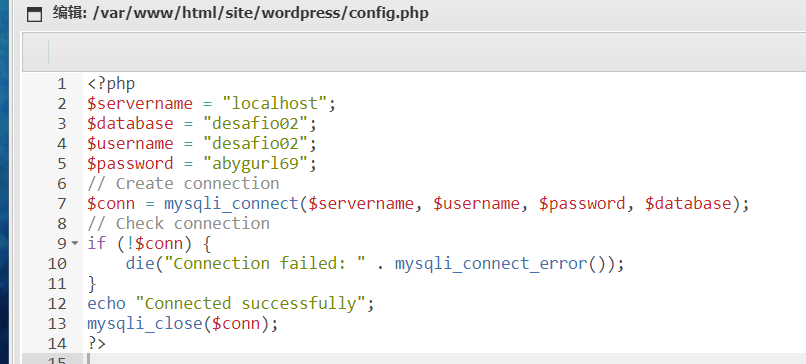The image size is (806, 364).
Task: Click the "abygurl69" password string
Action: [x=255, y=164]
